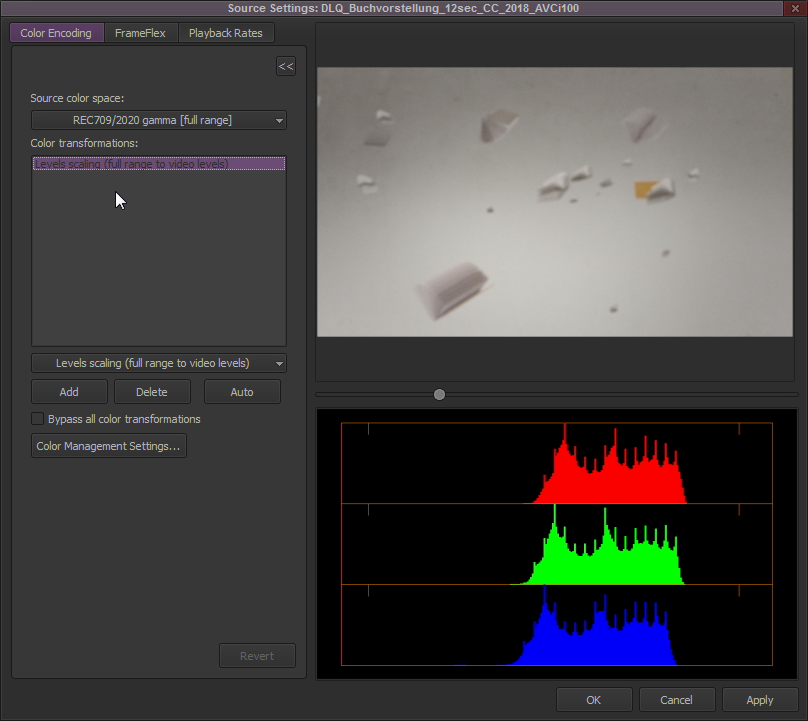Switch to the FrameFlex tab
Viewport: 808px width, 721px height.
click(140, 32)
